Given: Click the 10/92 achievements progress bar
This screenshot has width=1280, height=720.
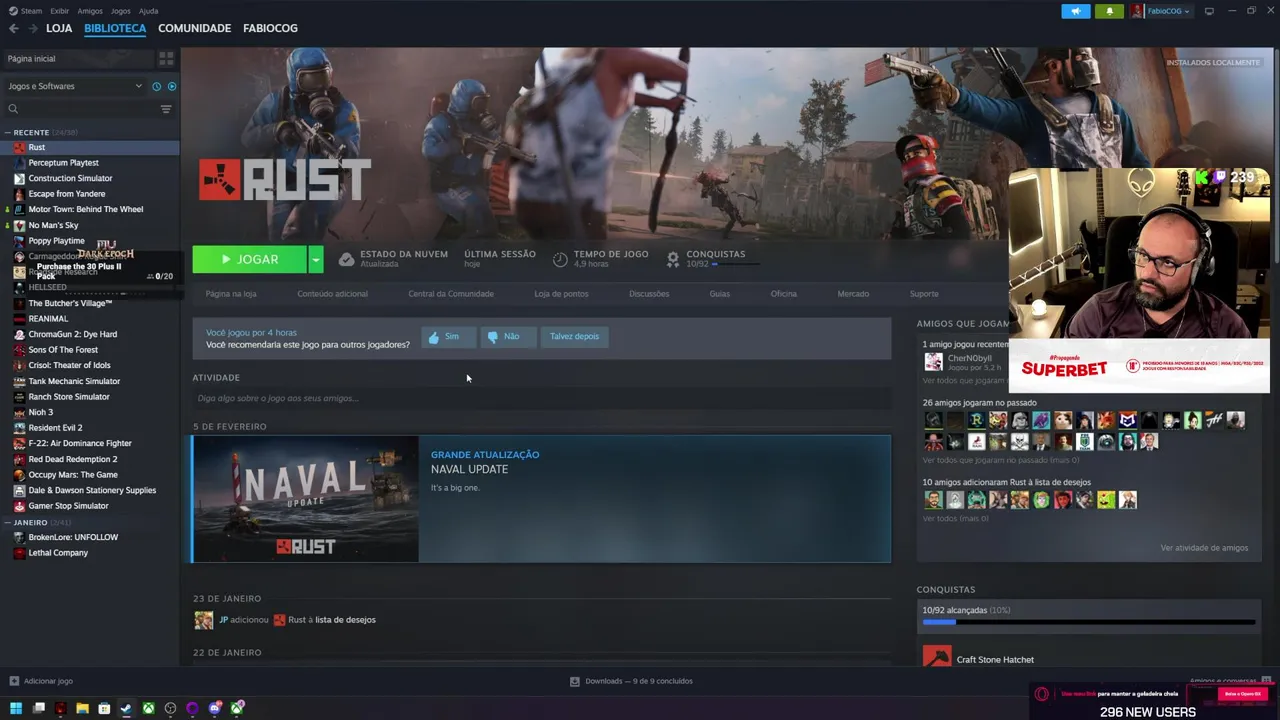Looking at the screenshot, I should click(1089, 623).
